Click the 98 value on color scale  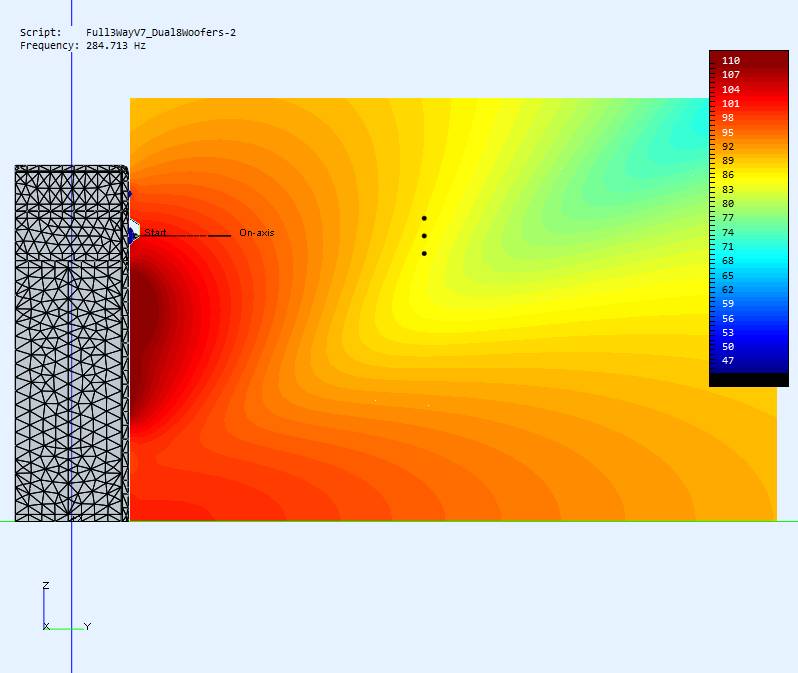tap(728, 118)
